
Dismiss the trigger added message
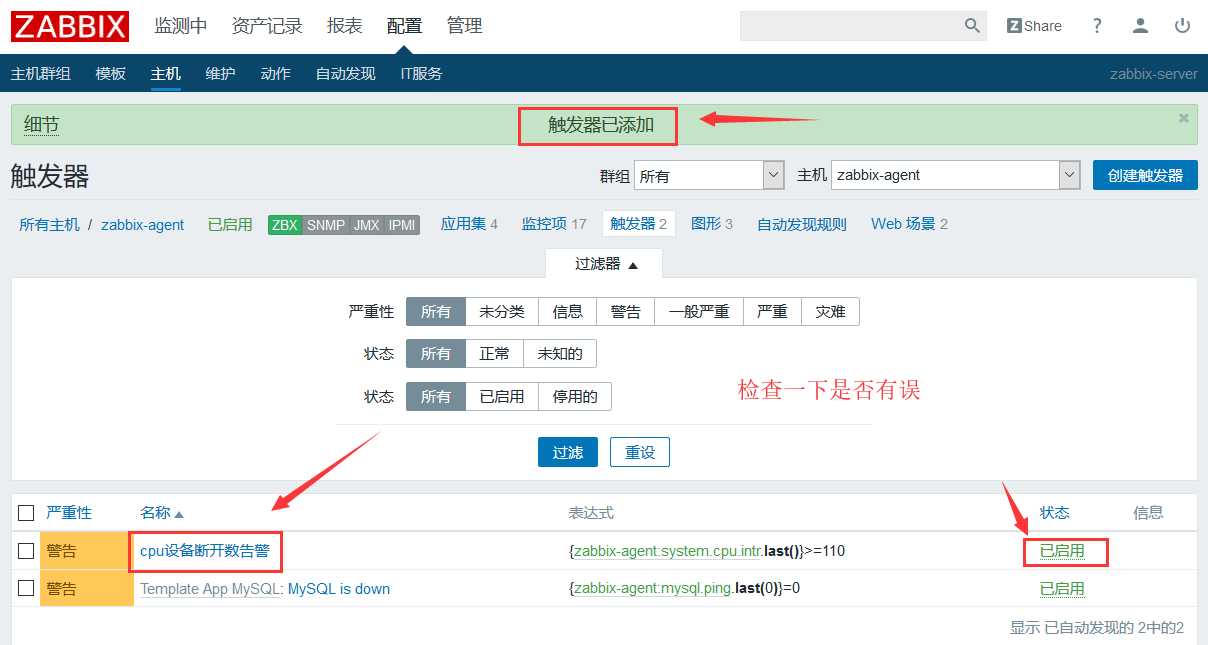click(x=1184, y=118)
